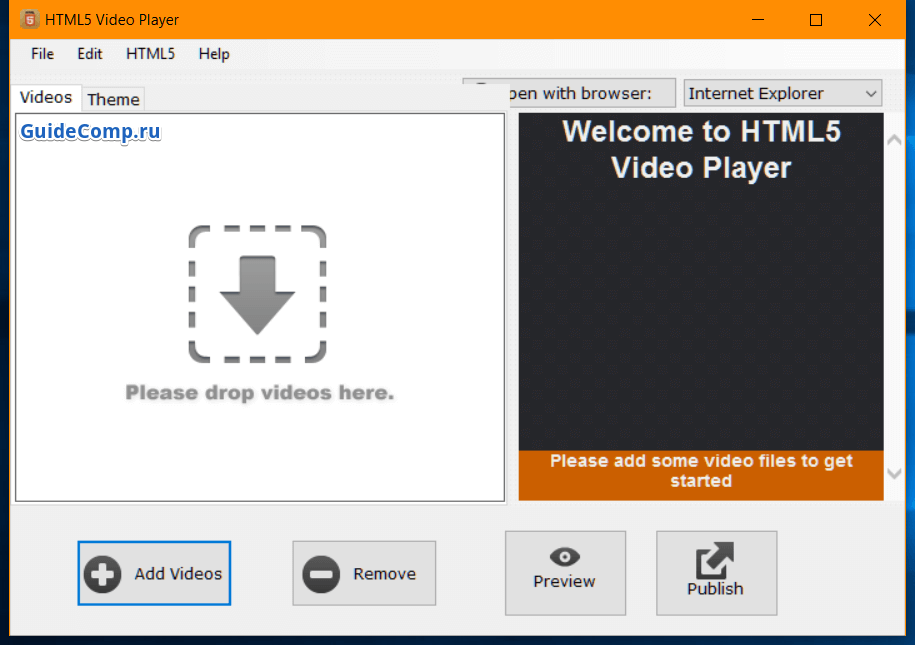Viewport: 915px width, 645px height.
Task: Click the plus icon on Add Videos
Action: click(x=103, y=574)
